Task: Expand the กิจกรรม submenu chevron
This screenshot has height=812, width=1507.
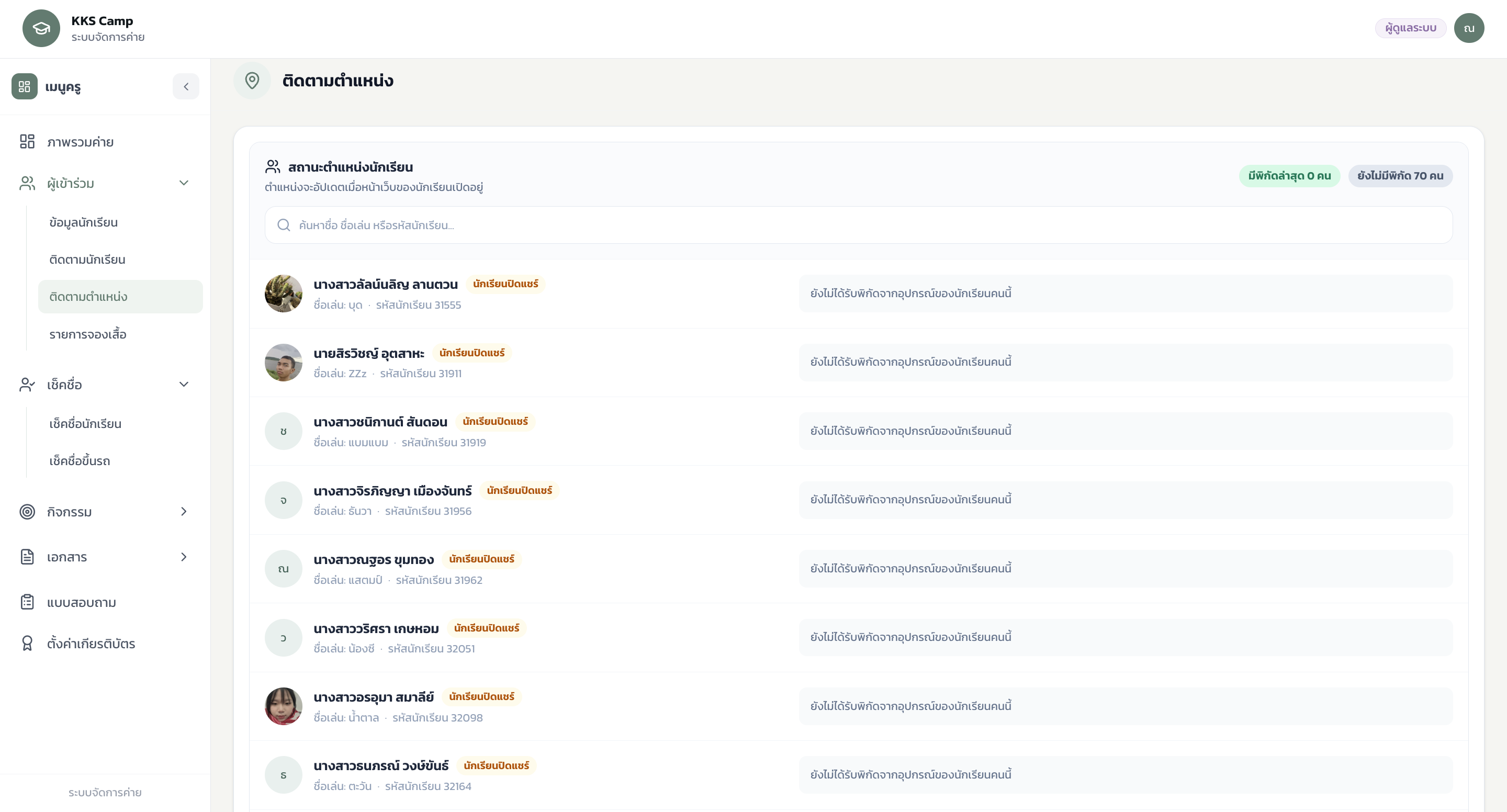Action: 184,512
